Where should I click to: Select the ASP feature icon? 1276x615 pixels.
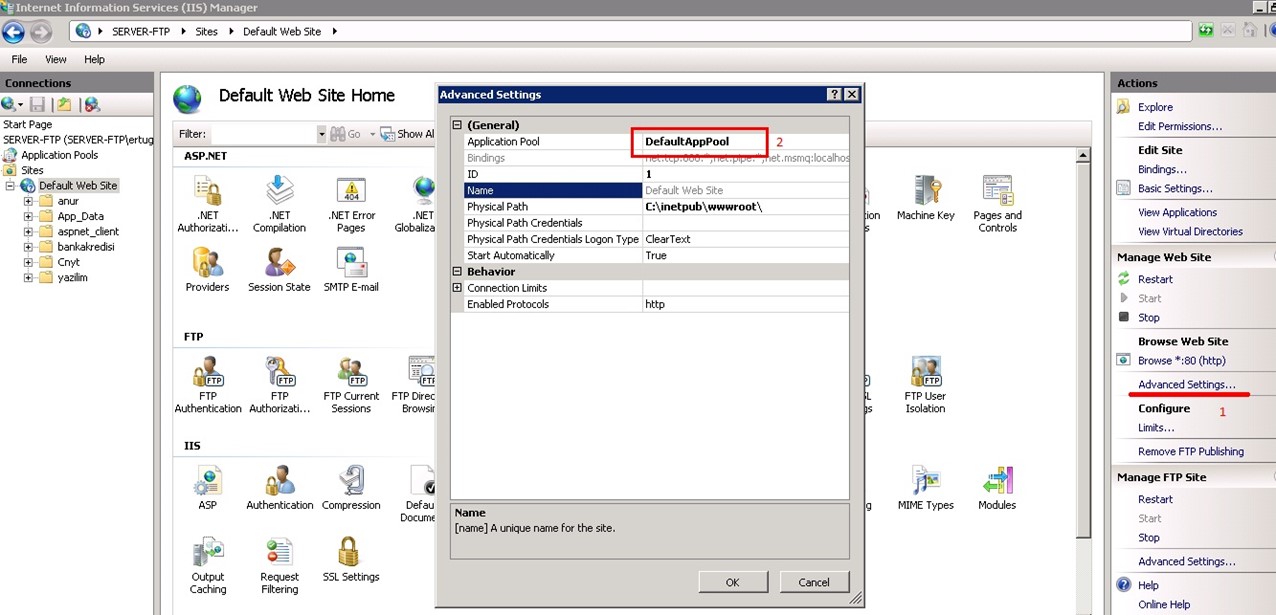point(207,488)
